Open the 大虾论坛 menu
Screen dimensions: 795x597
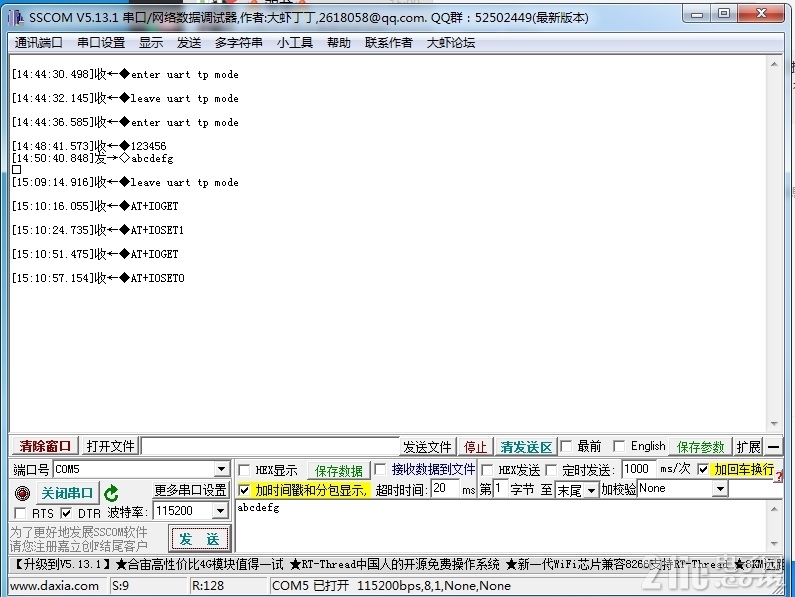451,43
